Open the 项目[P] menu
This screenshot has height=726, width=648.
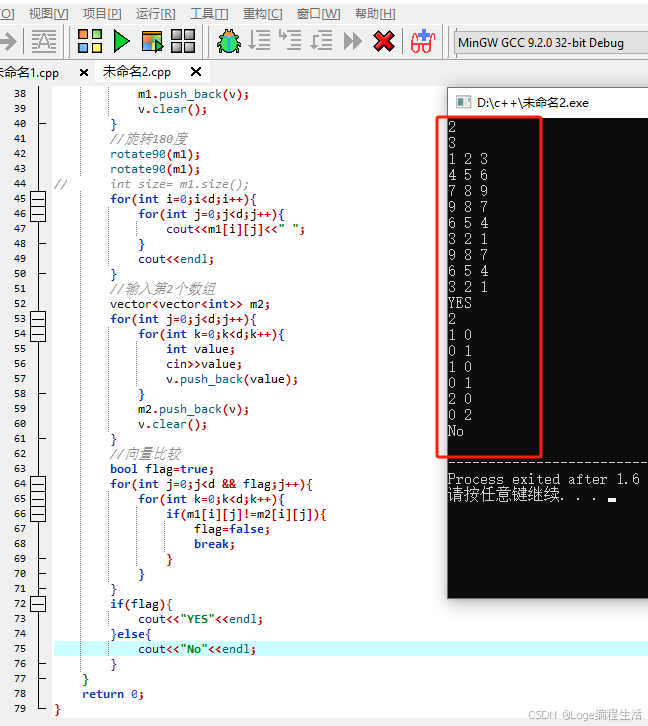point(102,14)
